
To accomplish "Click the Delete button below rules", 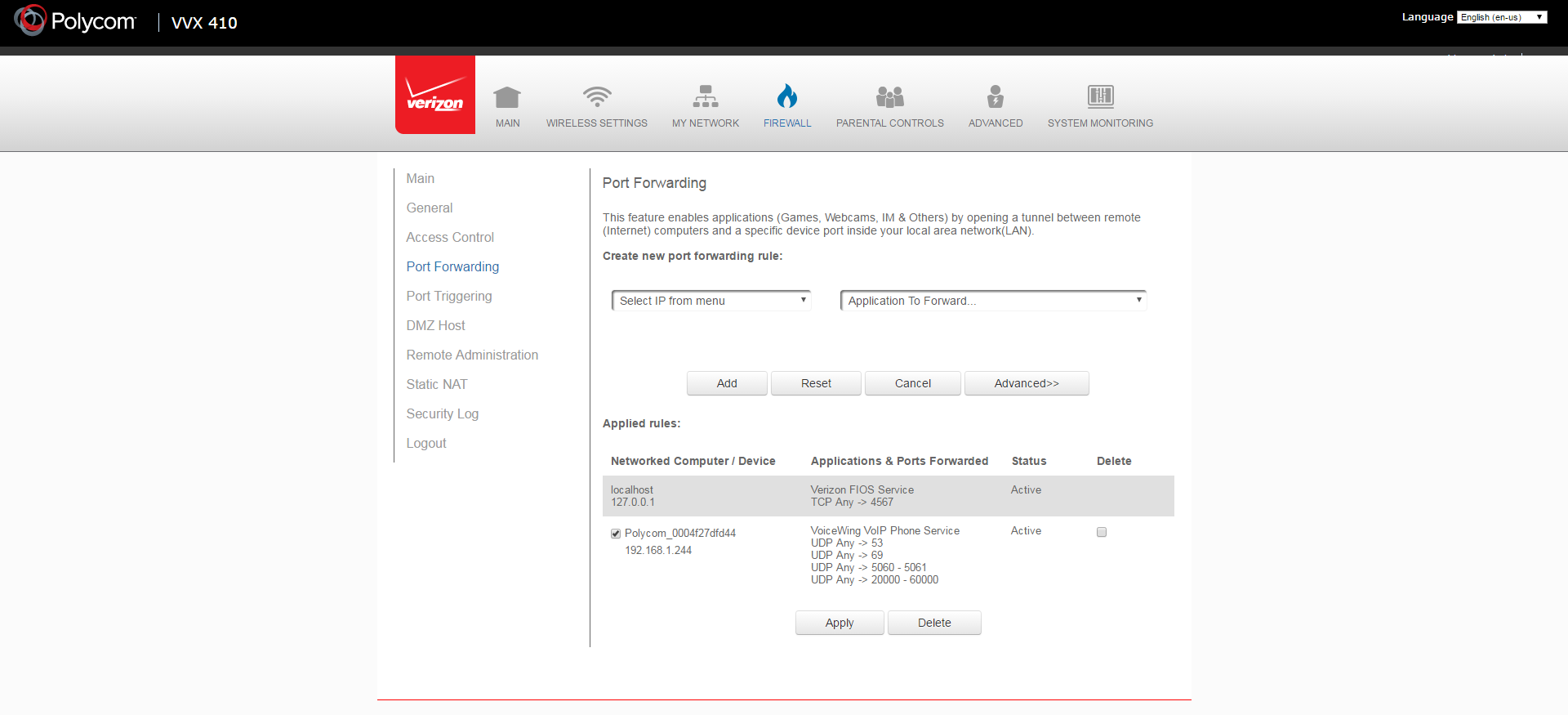I will 934,623.
